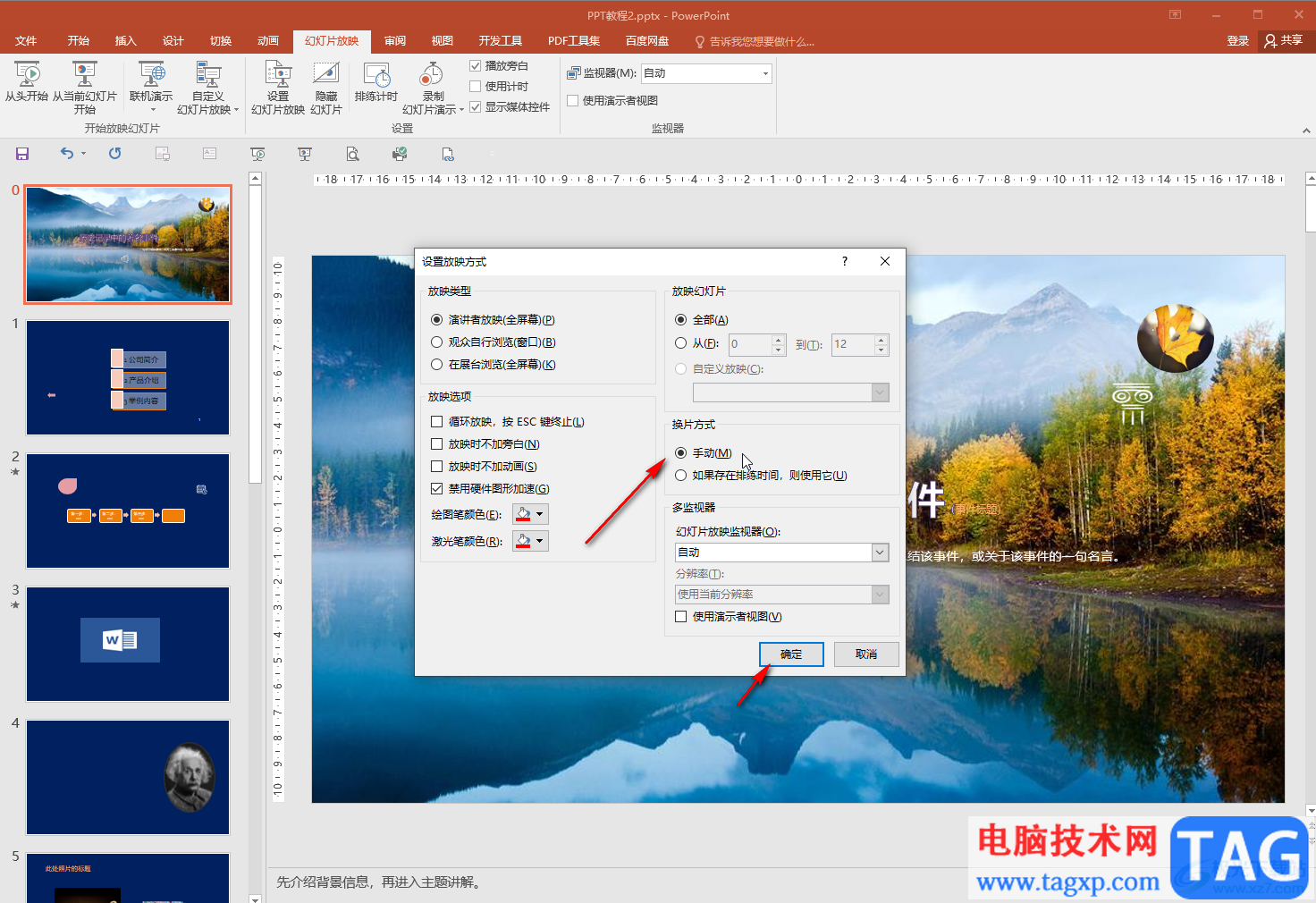1316x903 pixels.
Task: Open 自定义幻灯片放映 custom show menu
Action: click(207, 89)
